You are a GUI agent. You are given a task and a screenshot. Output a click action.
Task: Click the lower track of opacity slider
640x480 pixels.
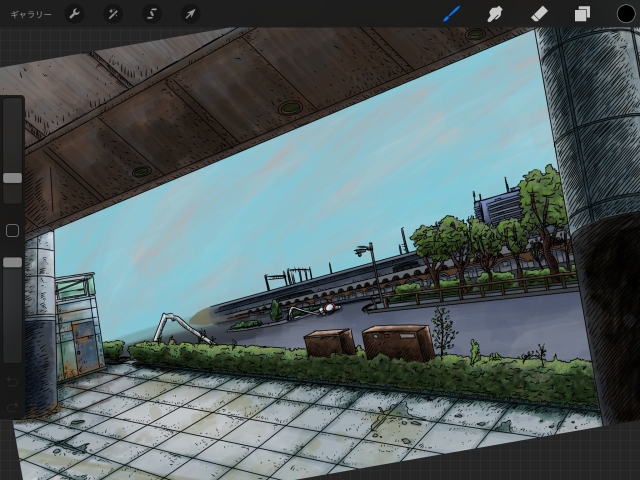pos(12,320)
